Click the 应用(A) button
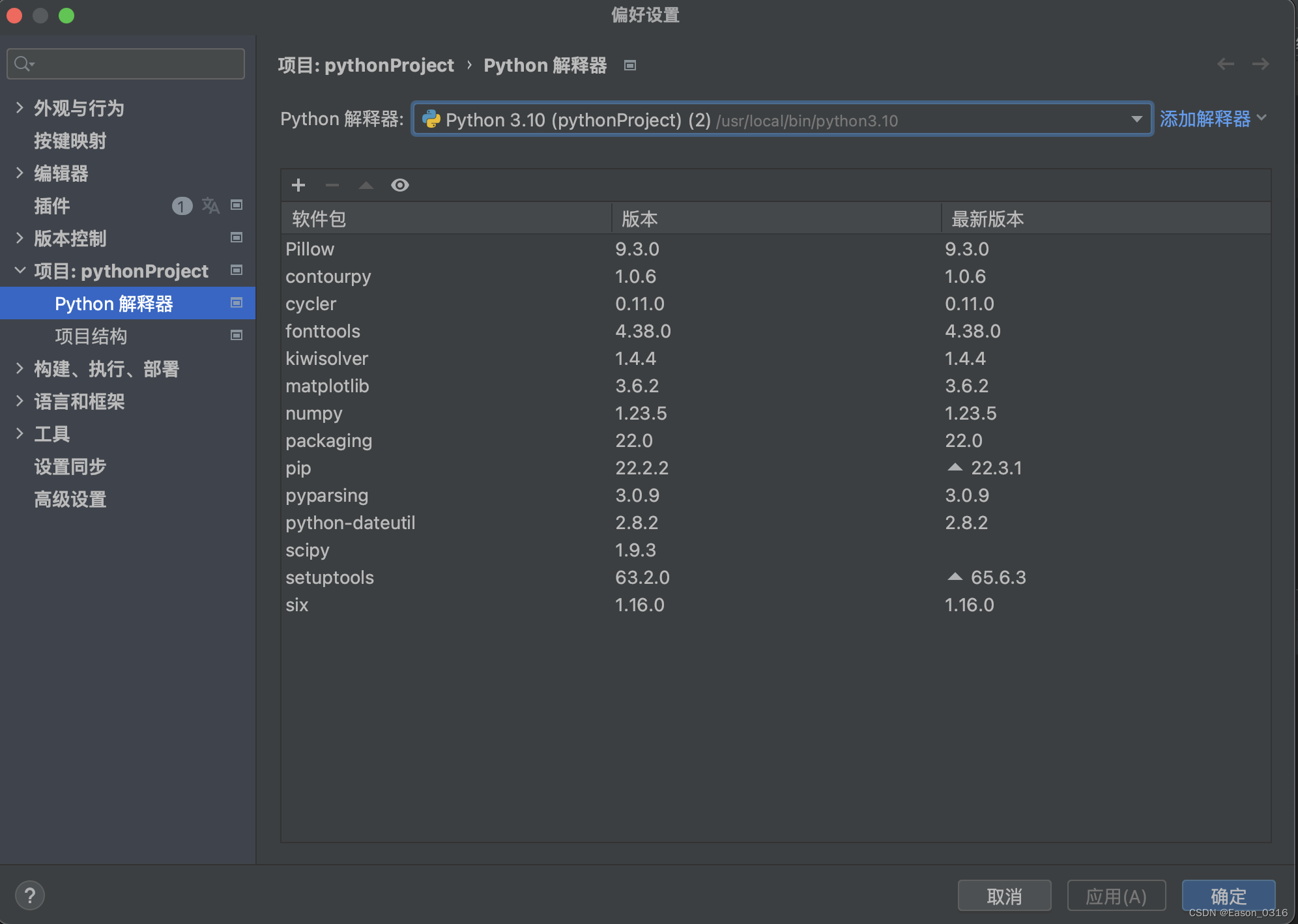 [x=1116, y=896]
